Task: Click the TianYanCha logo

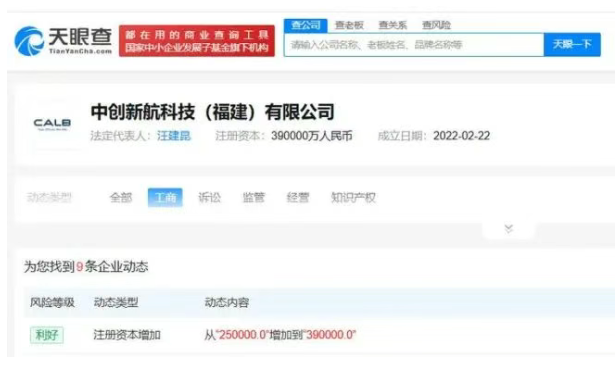Action: (x=63, y=41)
